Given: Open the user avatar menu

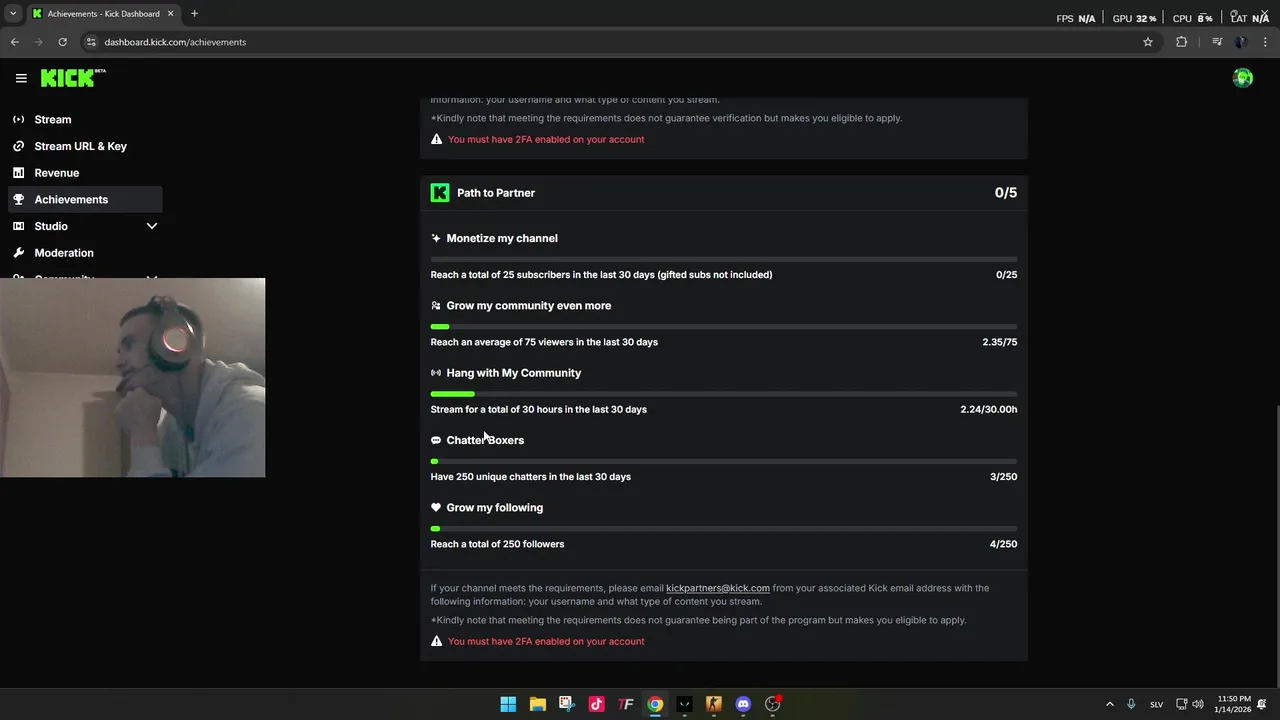Looking at the screenshot, I should coord(1243,78).
